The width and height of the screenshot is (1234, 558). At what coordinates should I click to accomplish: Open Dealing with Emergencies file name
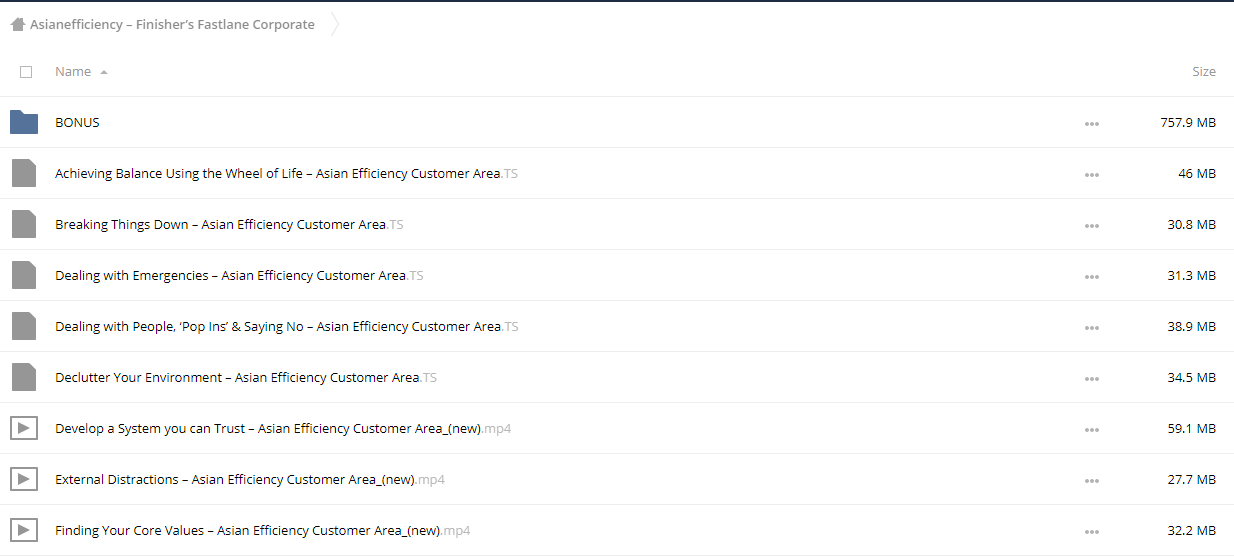point(239,275)
